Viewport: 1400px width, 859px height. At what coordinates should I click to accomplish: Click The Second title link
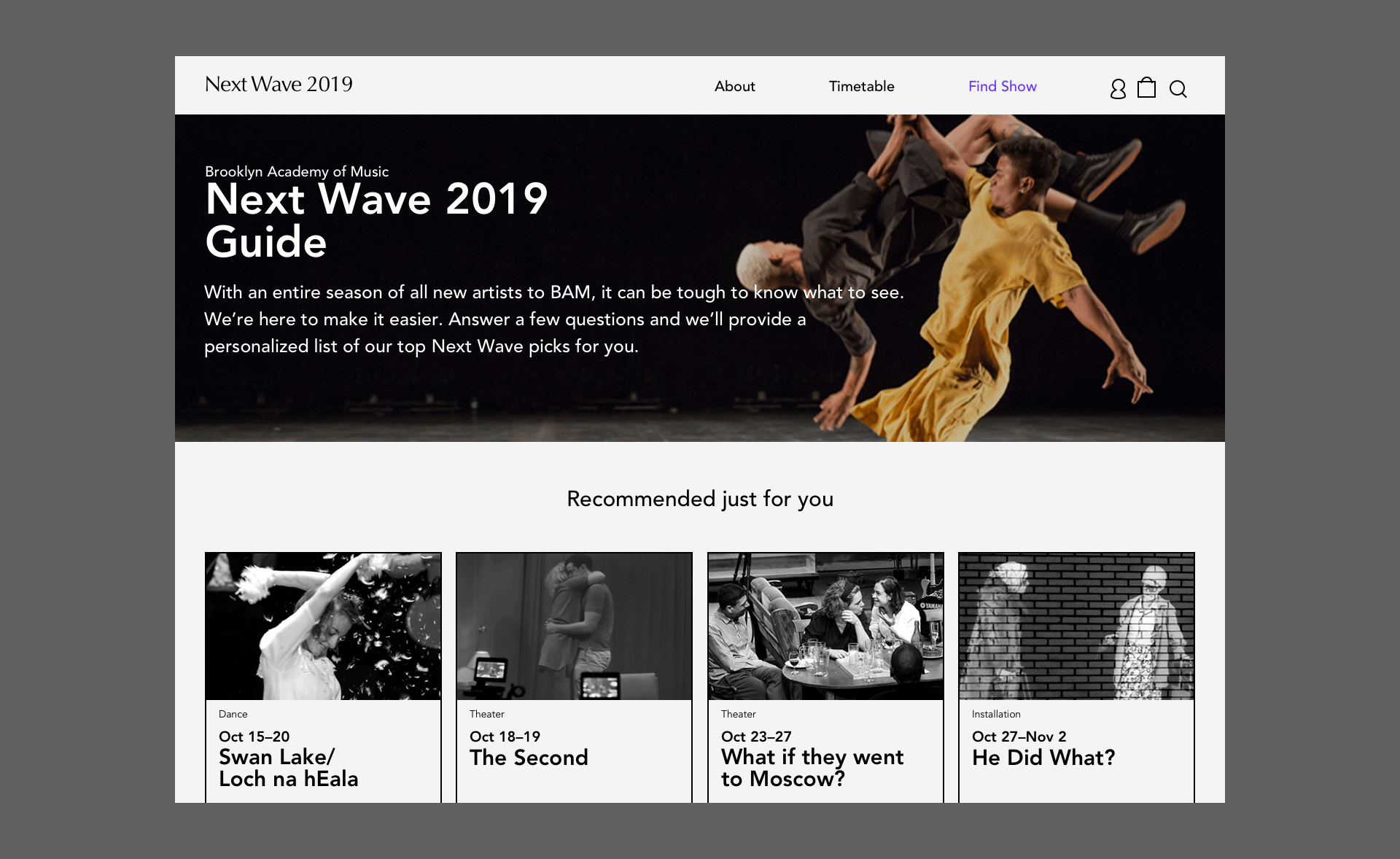pos(529,758)
